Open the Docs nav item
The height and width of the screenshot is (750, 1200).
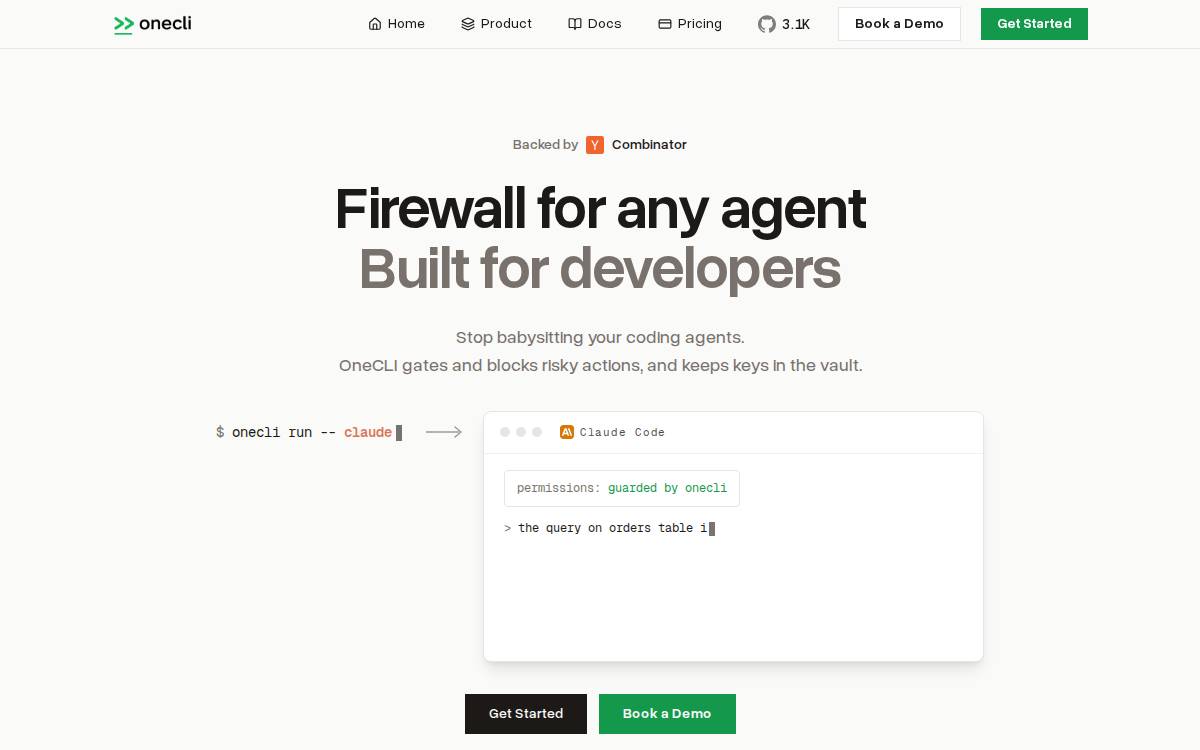coord(595,24)
